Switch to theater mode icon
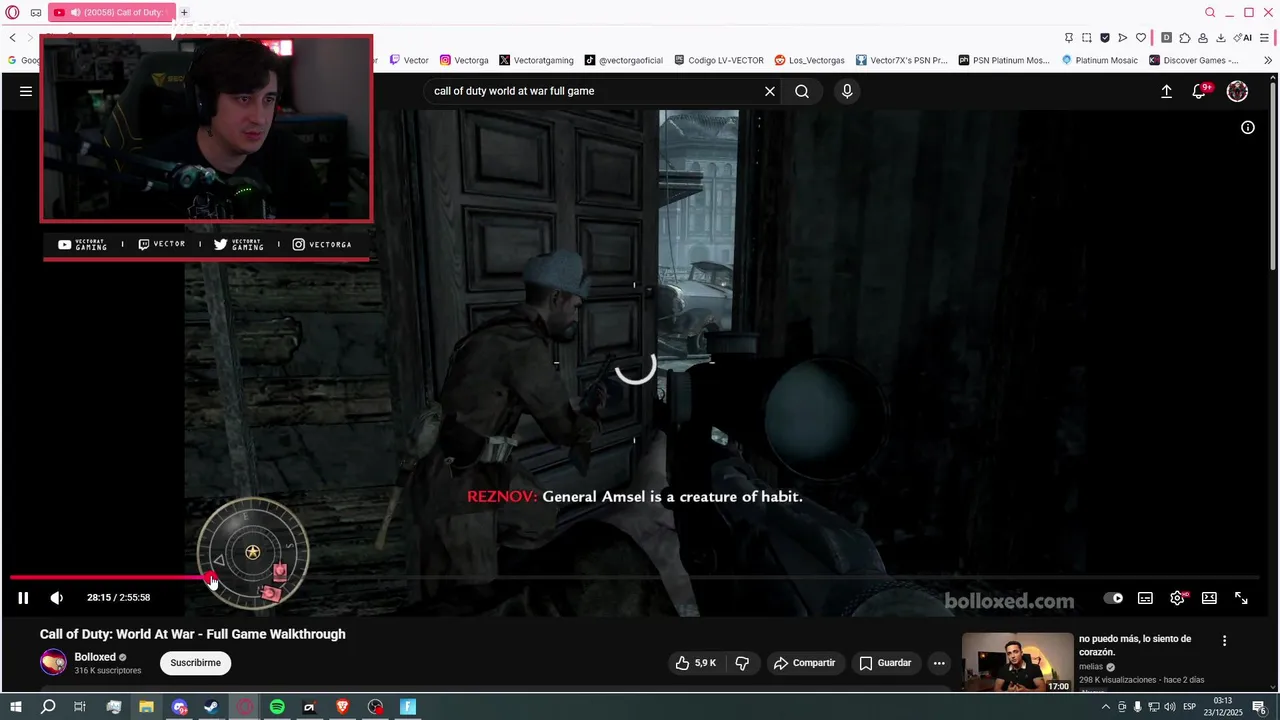Image resolution: width=1280 pixels, height=720 pixels. tap(1209, 598)
